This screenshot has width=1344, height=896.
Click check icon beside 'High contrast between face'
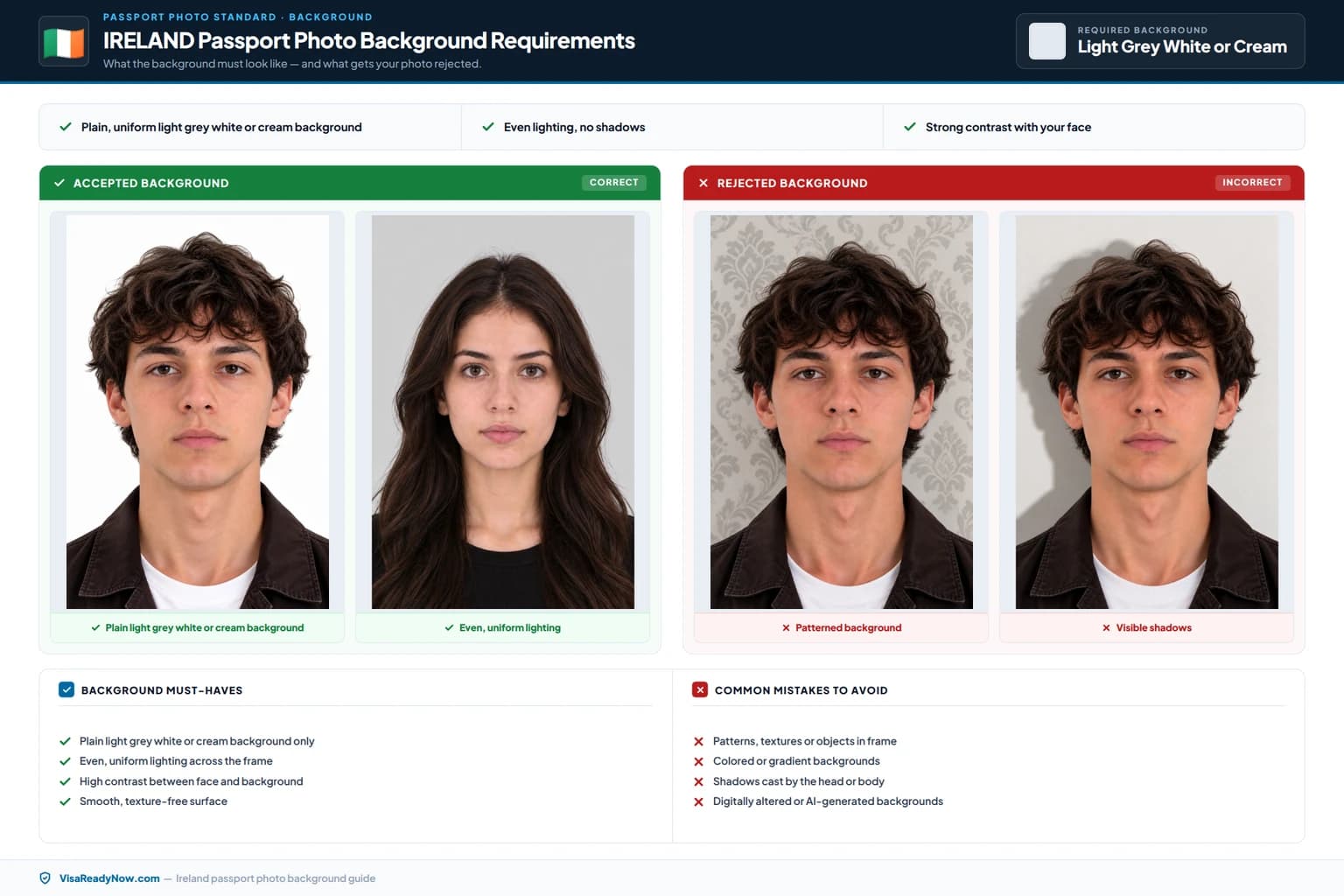pos(65,781)
